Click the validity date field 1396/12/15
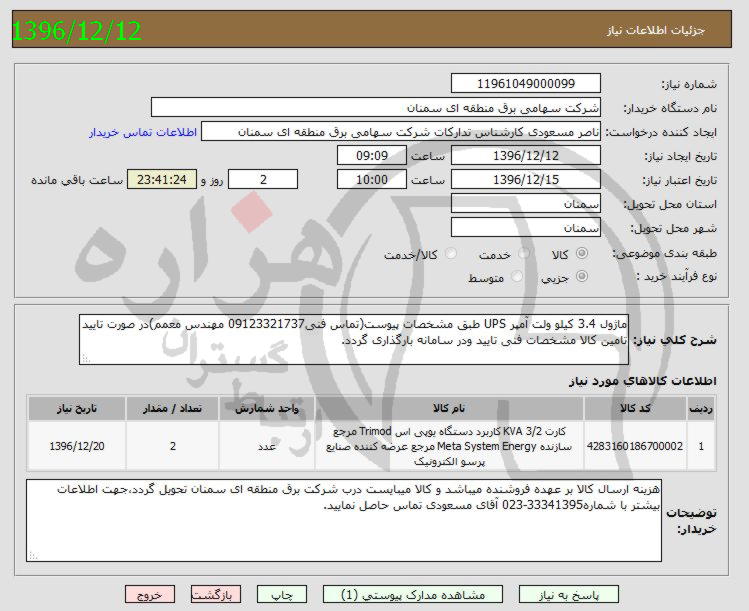The width and height of the screenshot is (749, 611). 525,180
